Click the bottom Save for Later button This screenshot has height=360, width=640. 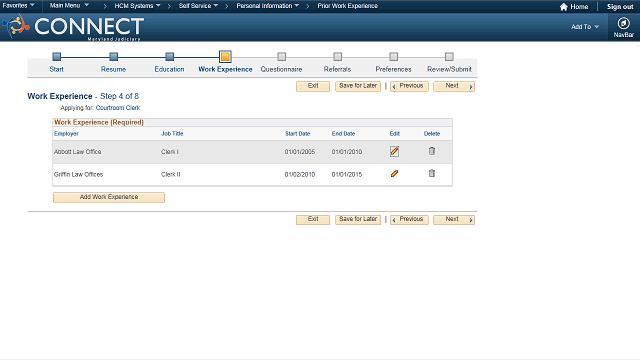coord(358,220)
